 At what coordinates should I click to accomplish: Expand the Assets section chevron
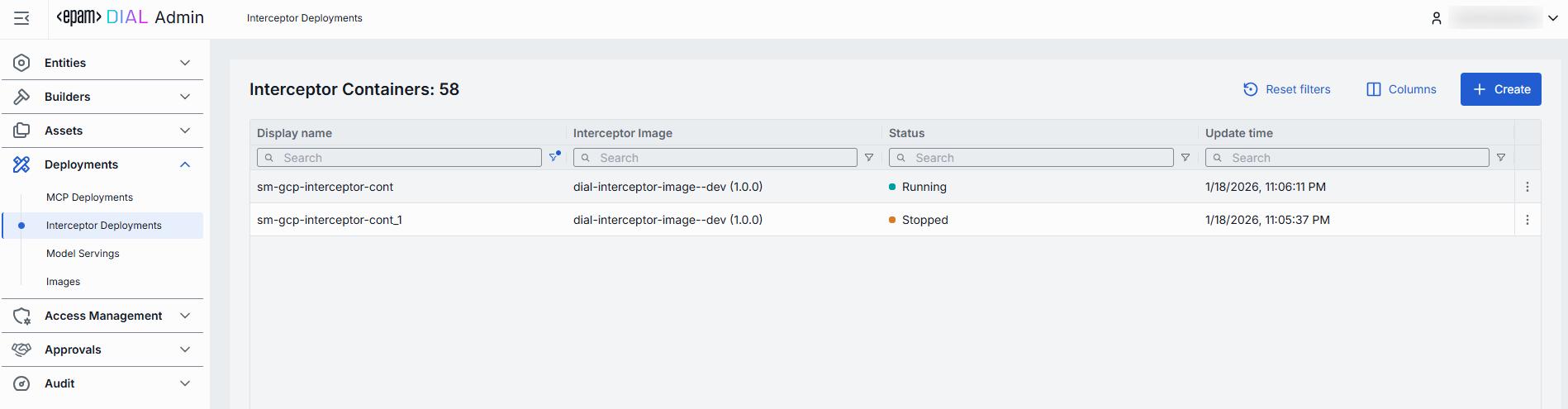tap(185, 131)
